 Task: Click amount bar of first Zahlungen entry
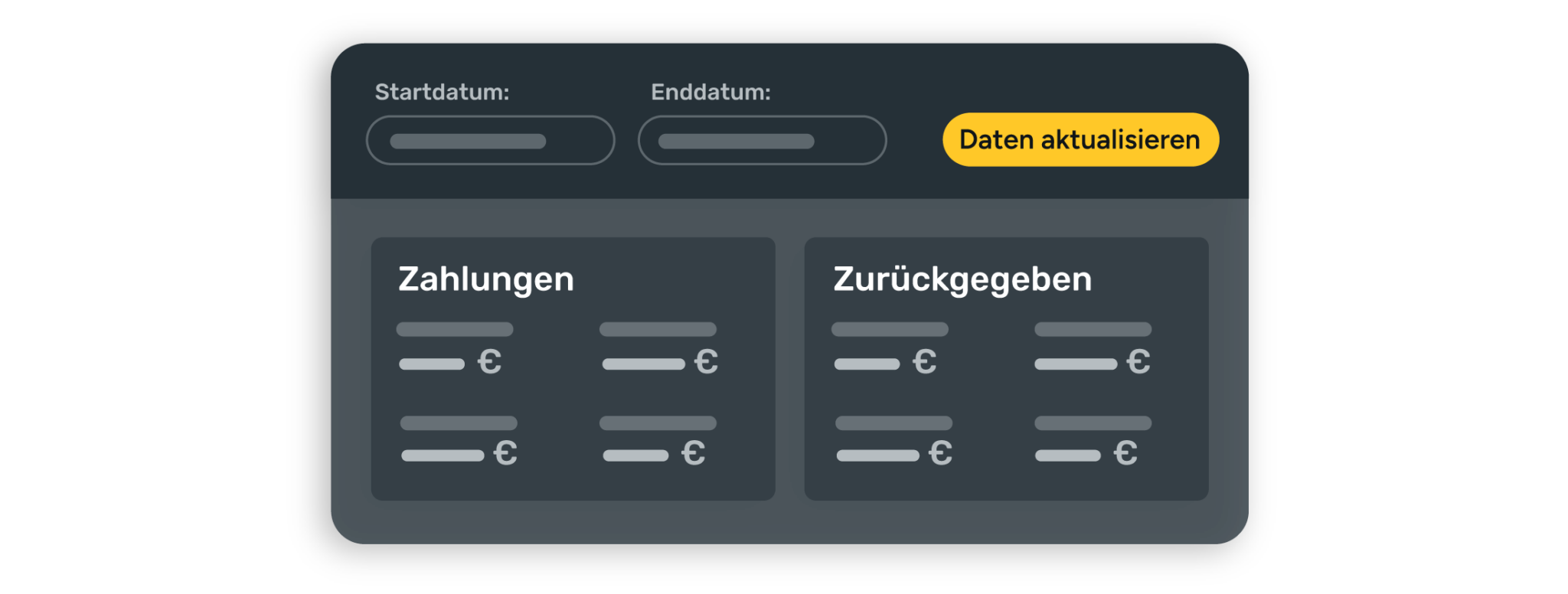432,364
